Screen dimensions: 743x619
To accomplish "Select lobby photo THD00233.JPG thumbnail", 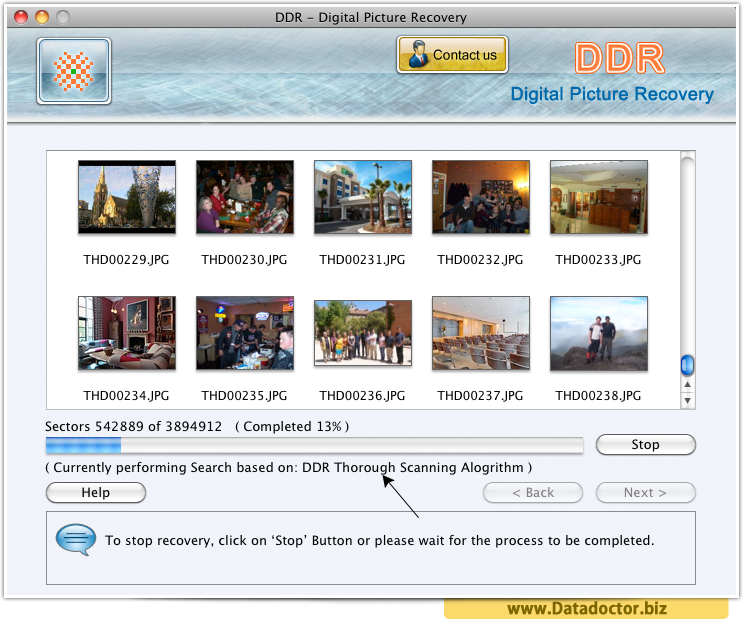I will tap(599, 197).
